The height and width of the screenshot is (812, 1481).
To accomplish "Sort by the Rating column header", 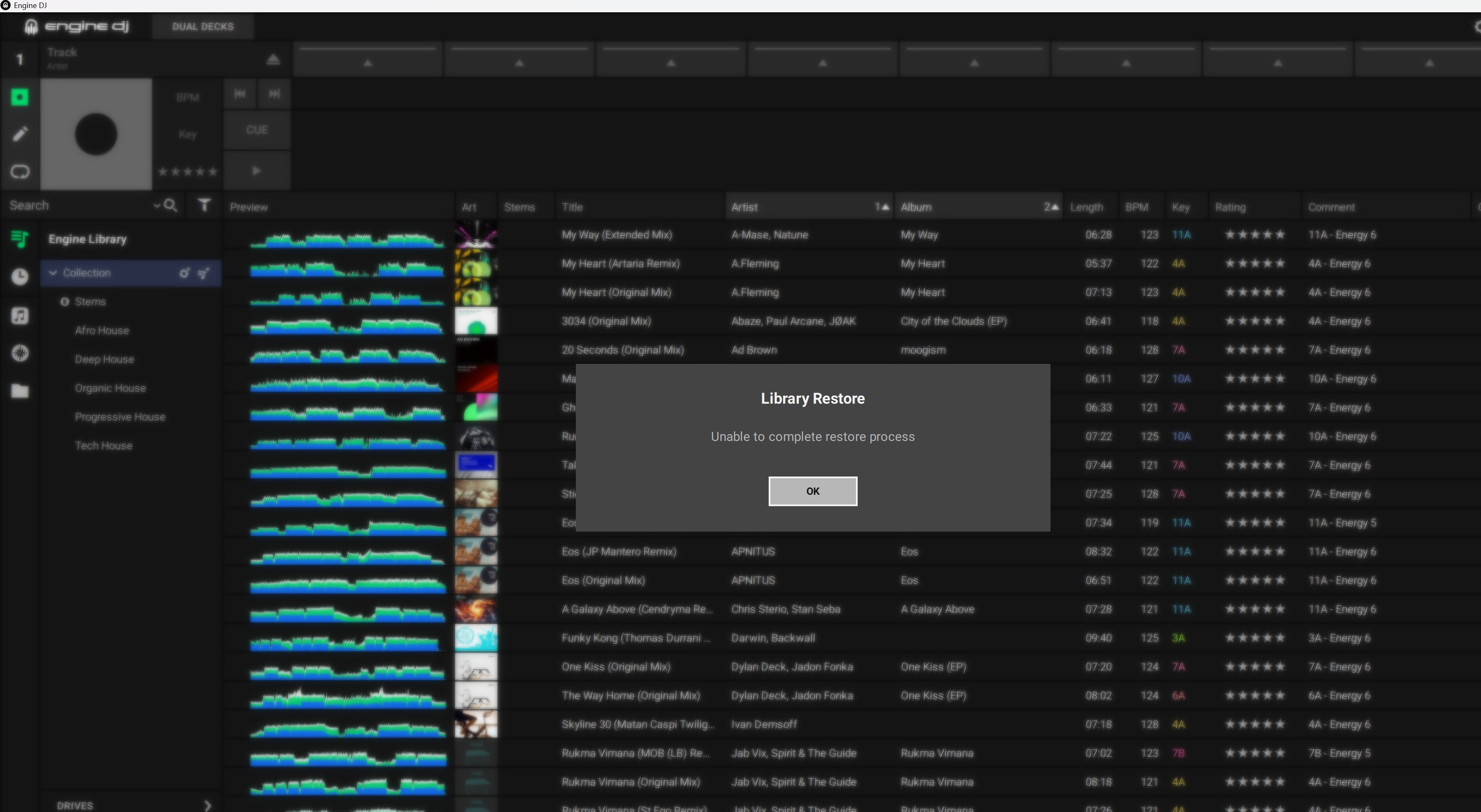I will click(1254, 207).
